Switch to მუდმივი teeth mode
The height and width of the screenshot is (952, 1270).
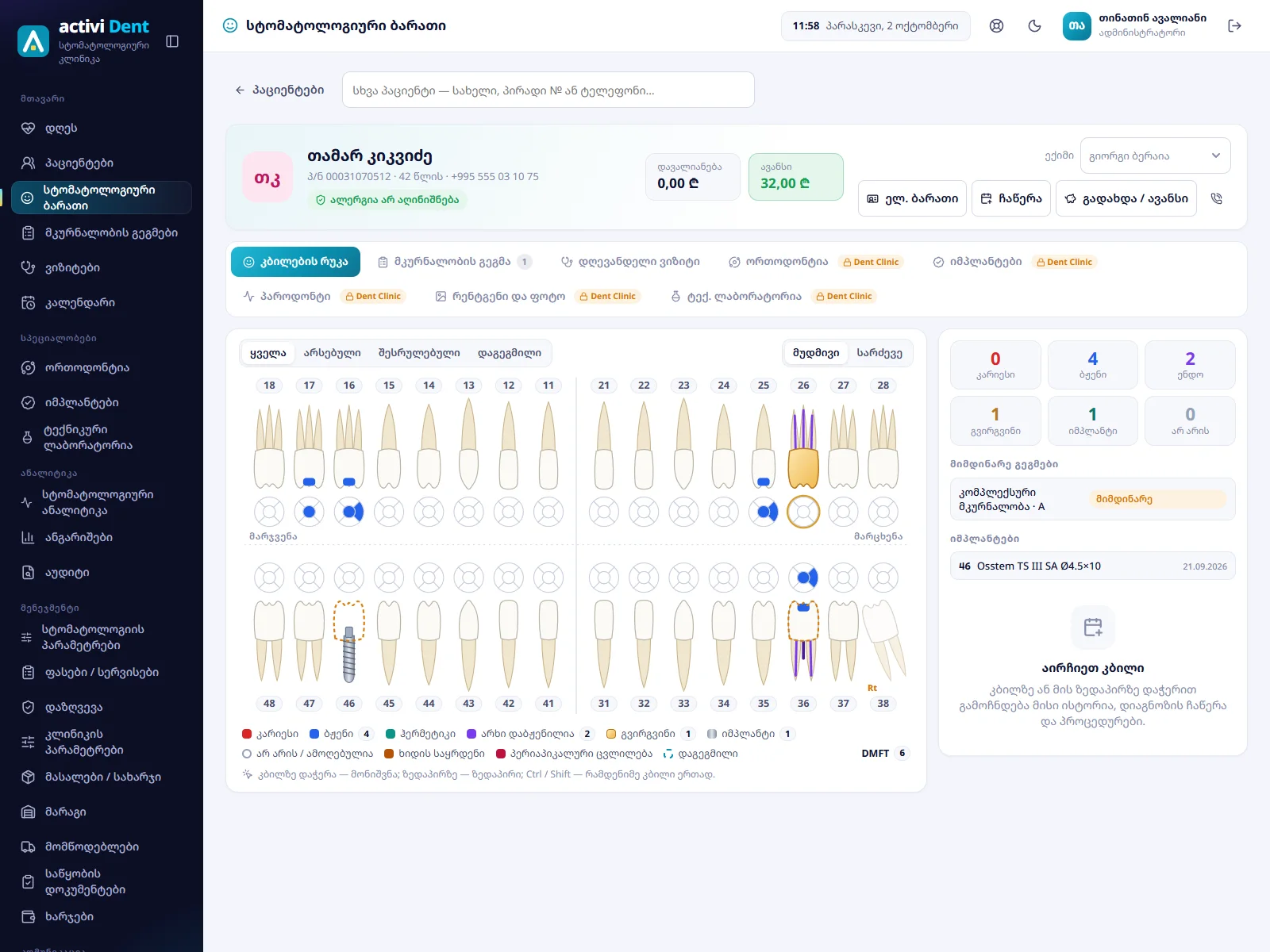coord(816,353)
